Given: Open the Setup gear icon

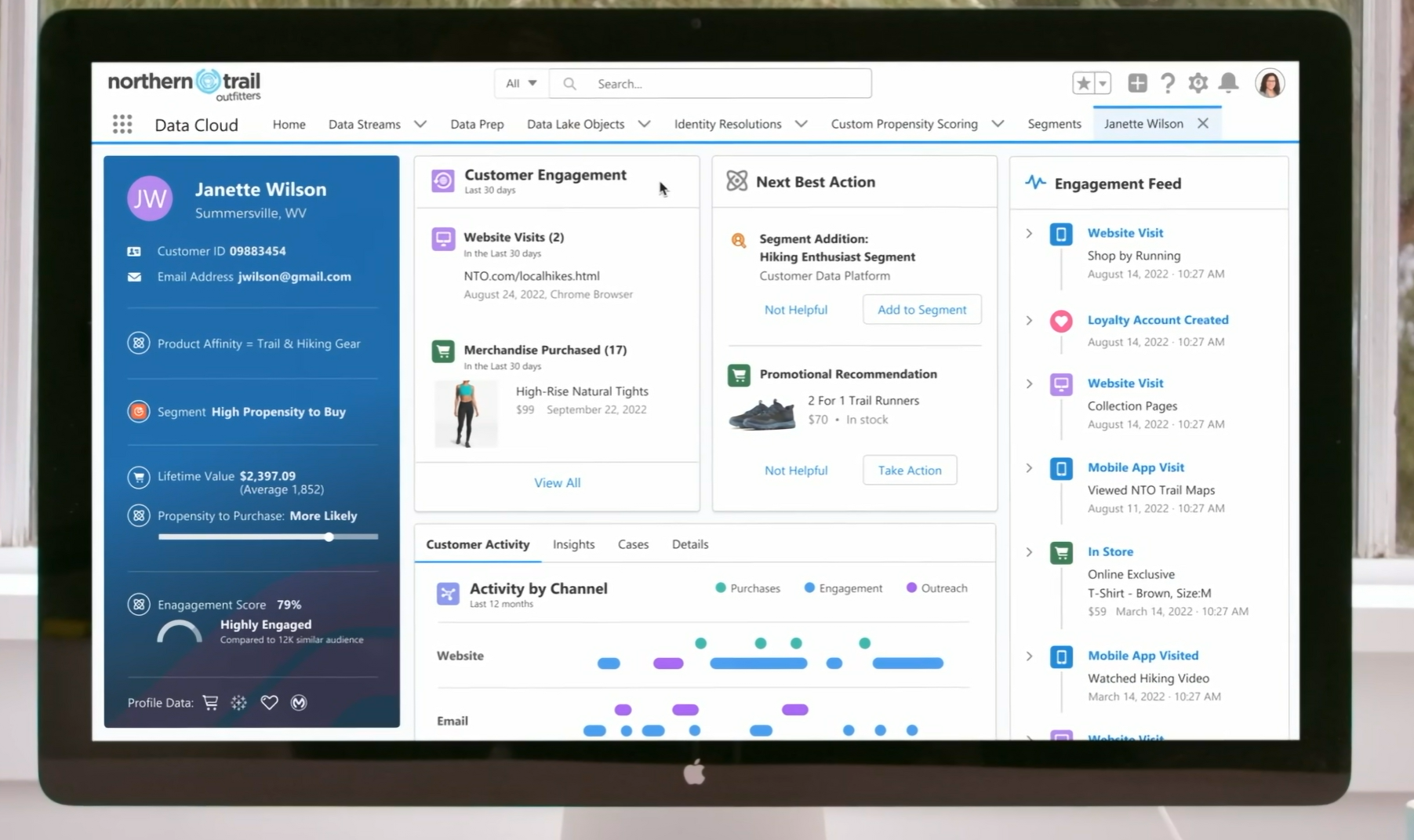Looking at the screenshot, I should [1198, 83].
